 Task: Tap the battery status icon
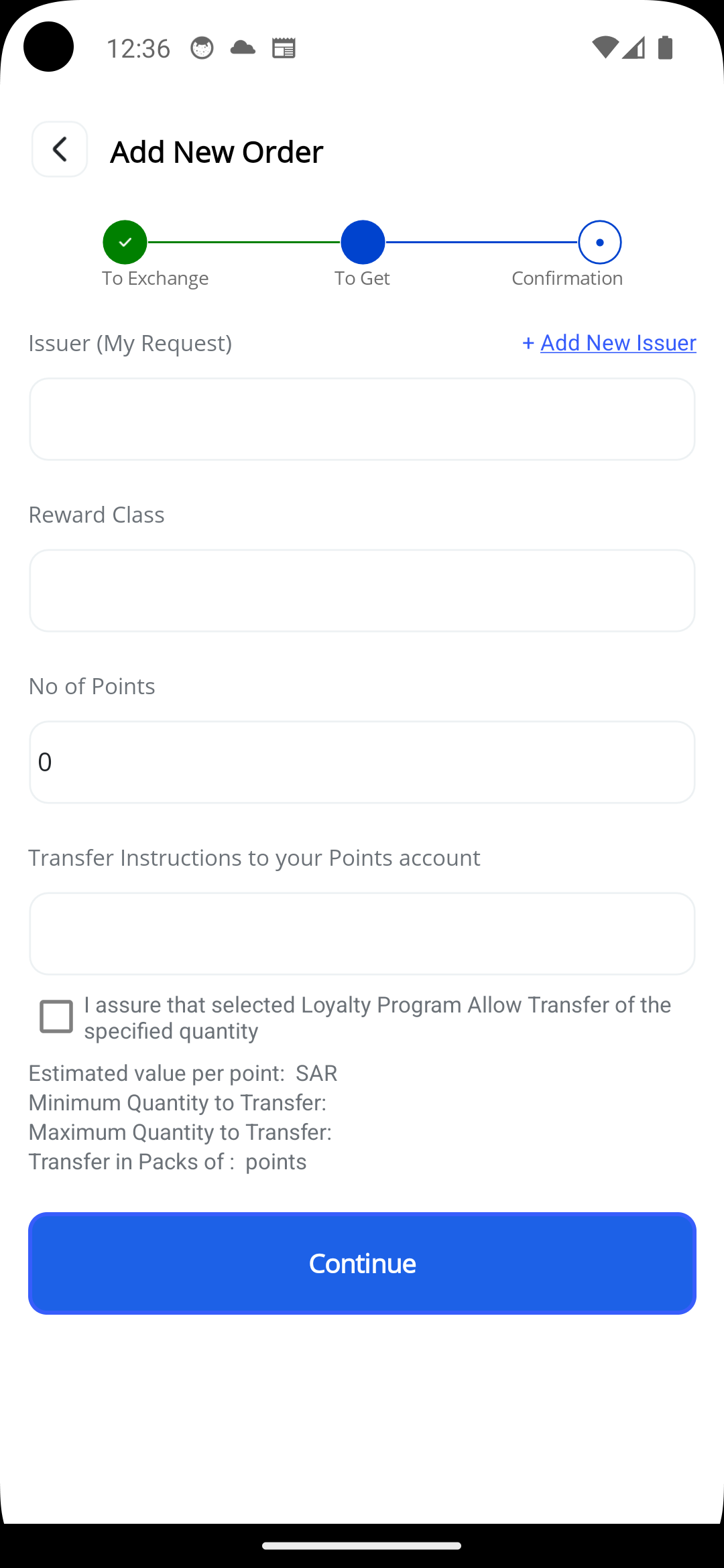[x=666, y=48]
